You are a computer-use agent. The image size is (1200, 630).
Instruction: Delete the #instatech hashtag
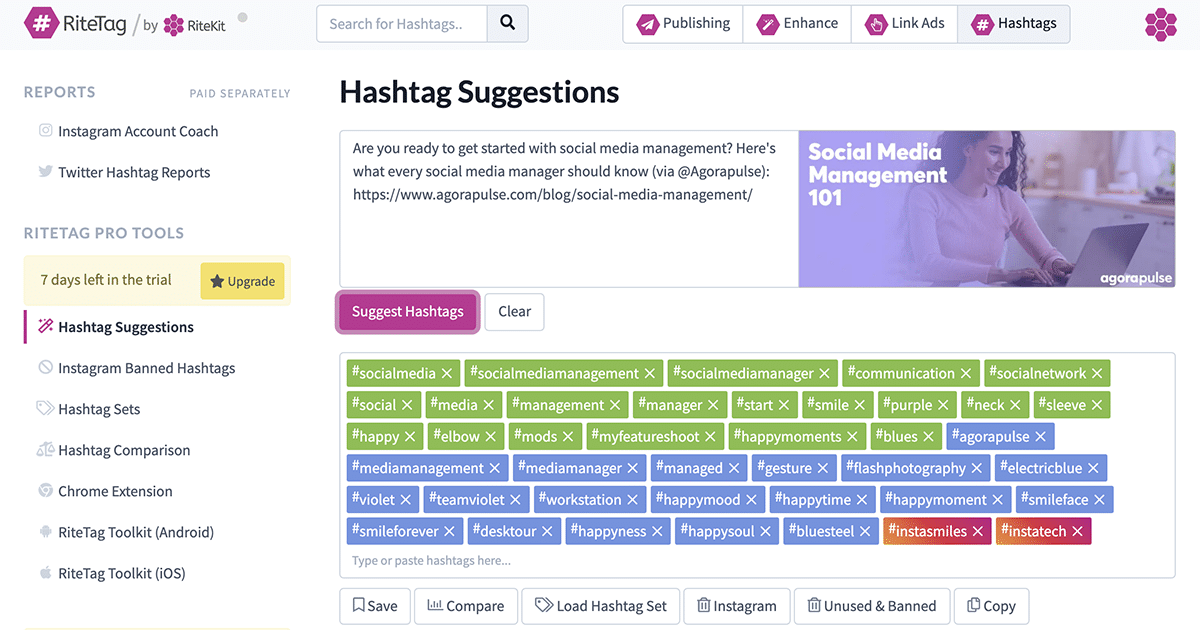pos(1078,532)
